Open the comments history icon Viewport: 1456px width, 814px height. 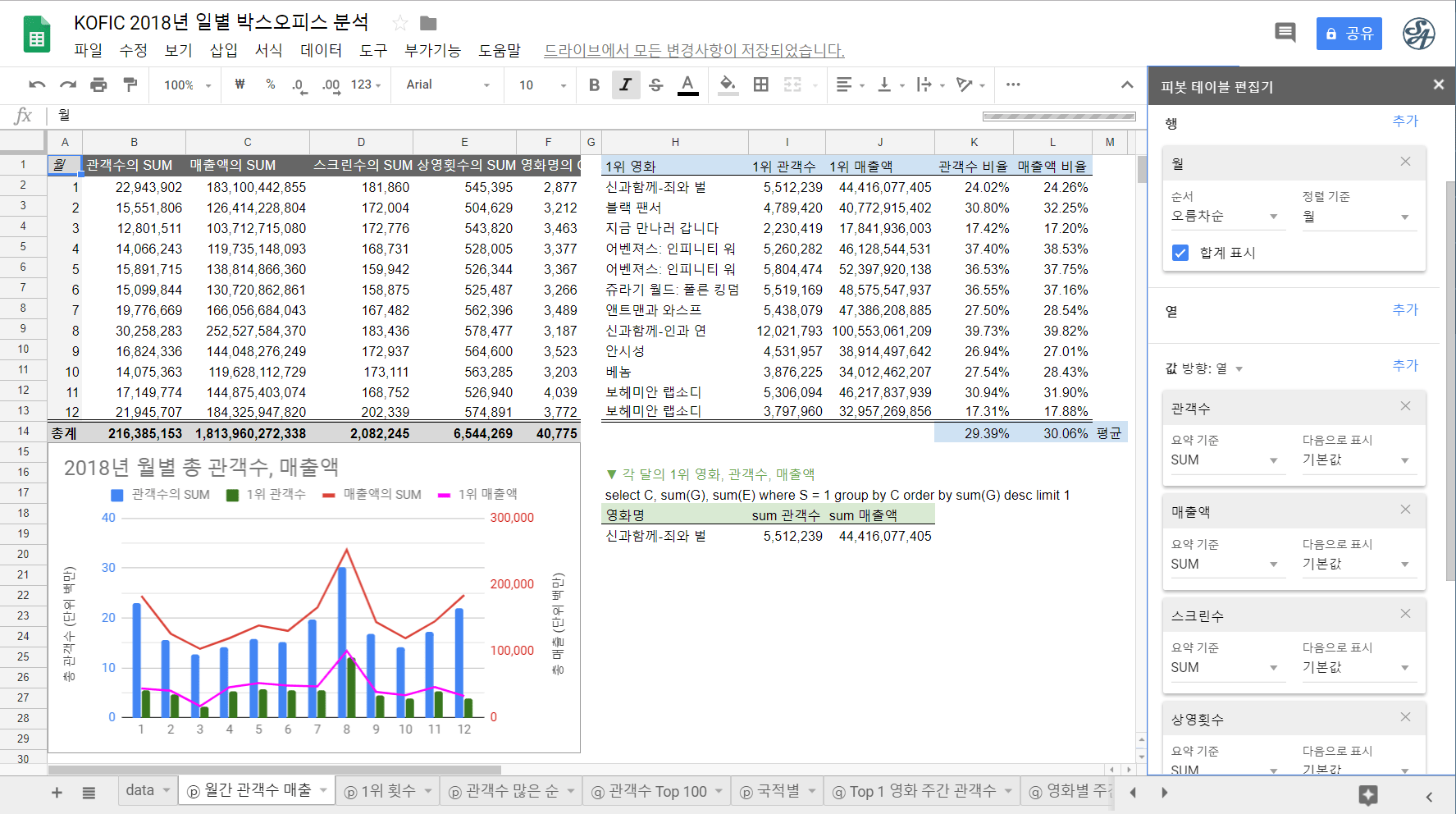[1285, 33]
